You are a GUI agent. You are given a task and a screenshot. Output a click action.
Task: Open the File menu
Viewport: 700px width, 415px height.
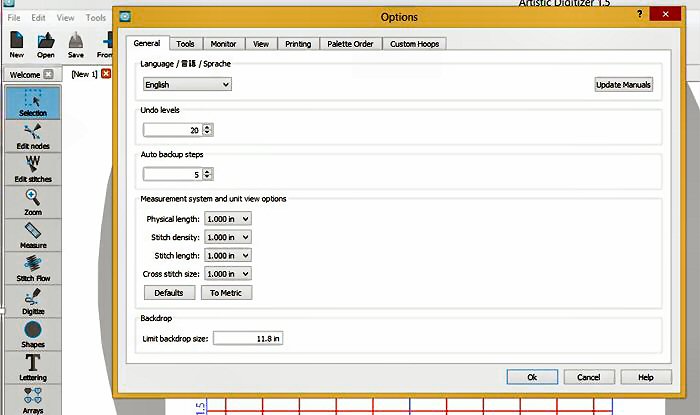pos(14,17)
